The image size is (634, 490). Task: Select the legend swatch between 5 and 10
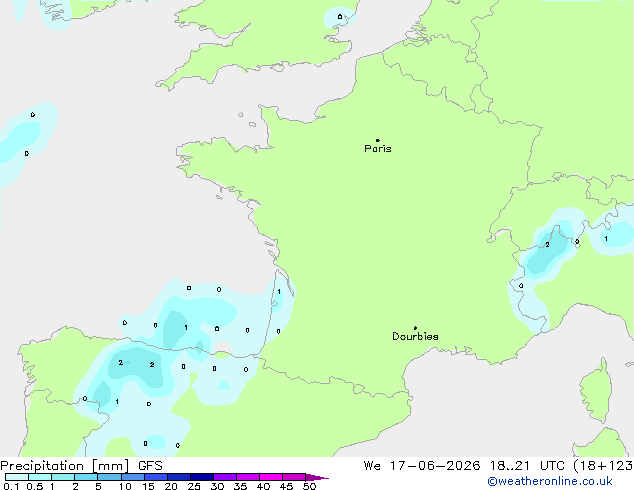[109, 477]
